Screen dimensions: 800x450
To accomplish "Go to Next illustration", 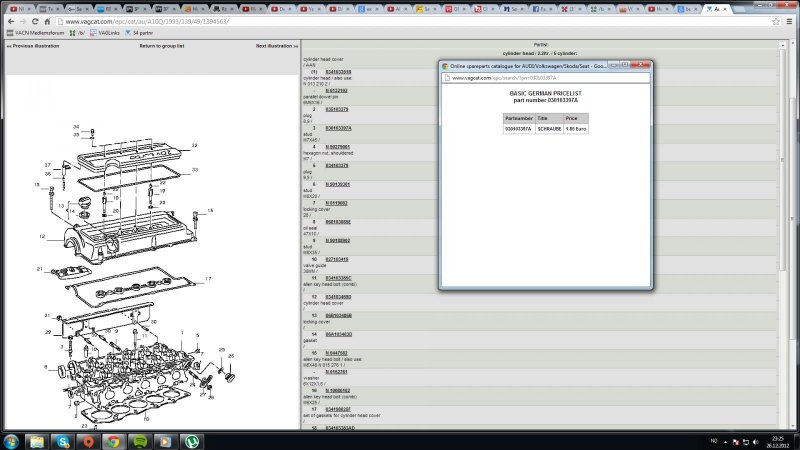I will (276, 46).
